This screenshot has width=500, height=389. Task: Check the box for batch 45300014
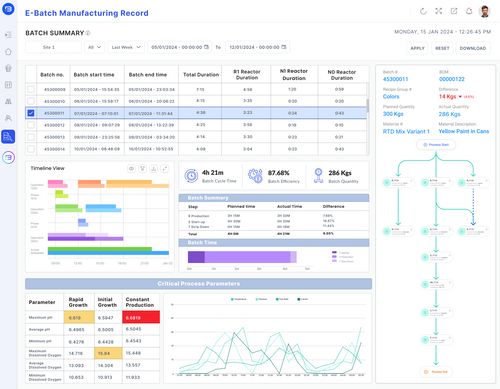(31, 149)
